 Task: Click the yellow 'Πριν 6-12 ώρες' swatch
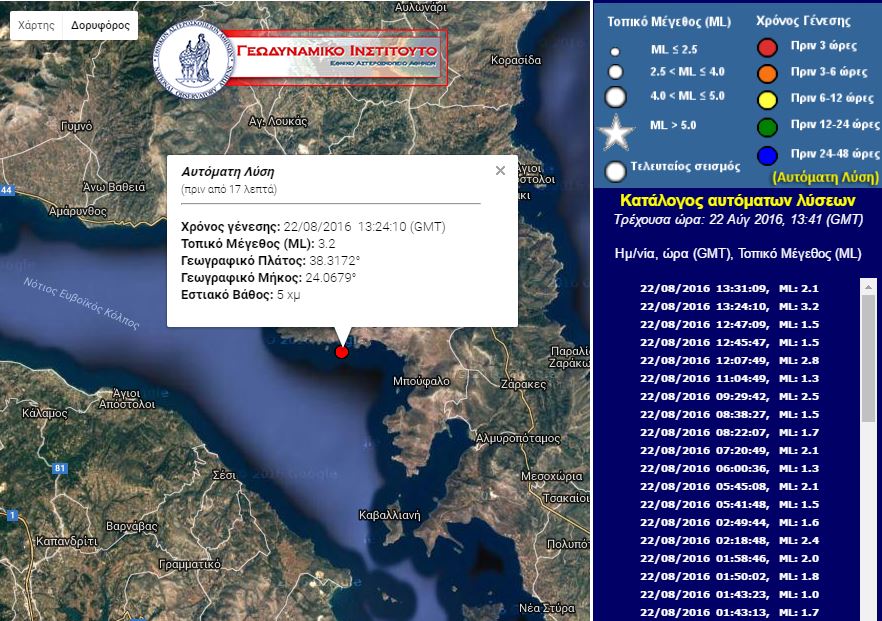coord(766,100)
